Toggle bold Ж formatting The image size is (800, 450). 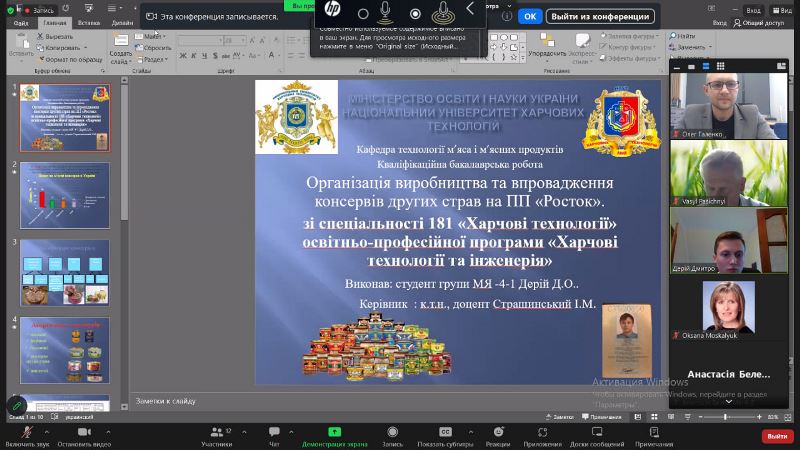pos(183,56)
